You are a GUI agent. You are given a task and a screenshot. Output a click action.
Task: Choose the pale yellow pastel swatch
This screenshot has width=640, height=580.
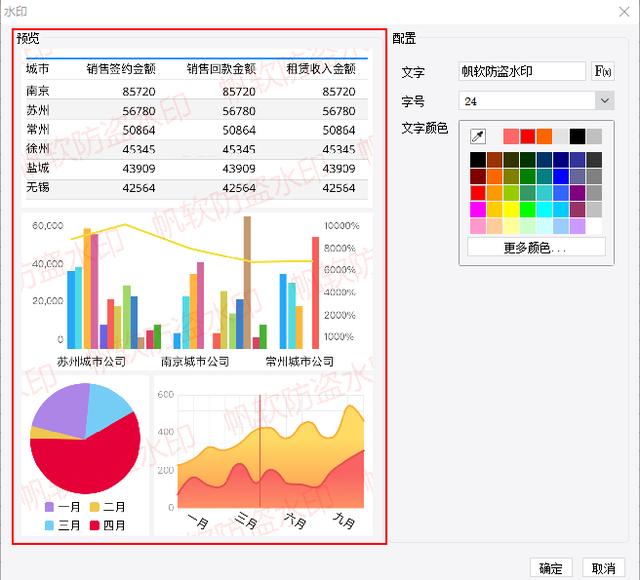click(511, 226)
